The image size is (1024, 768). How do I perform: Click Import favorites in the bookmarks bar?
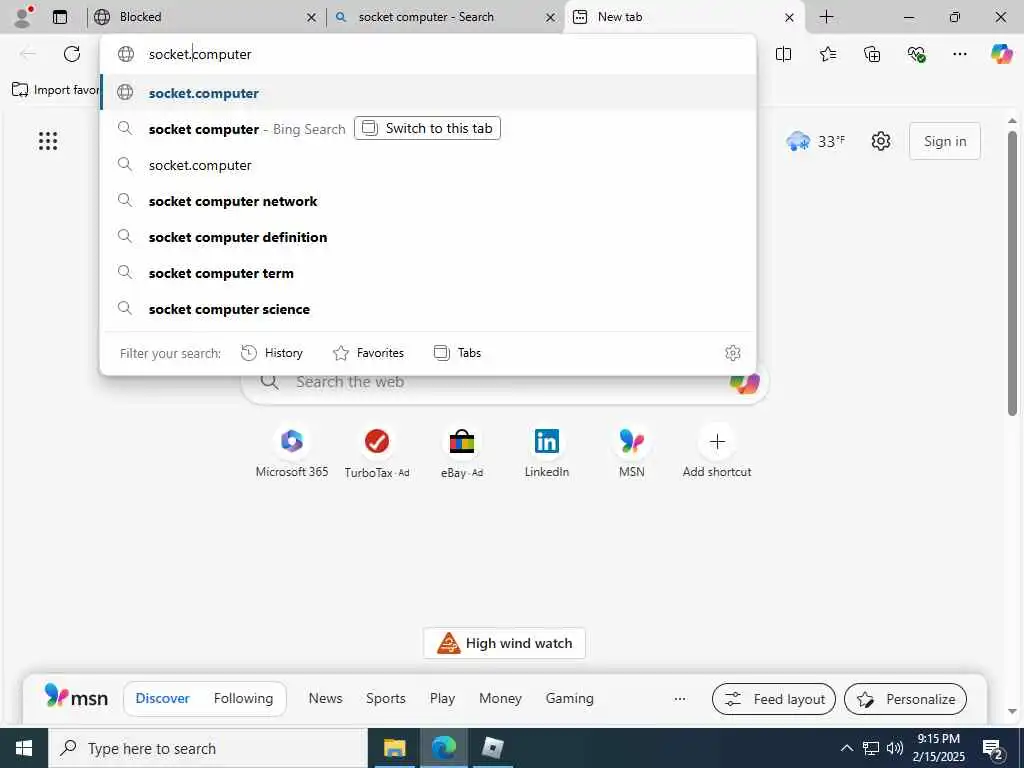[x=56, y=89]
